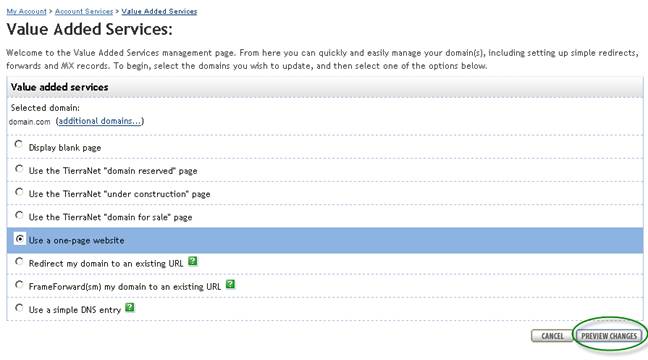The width and height of the screenshot is (648, 360).
Task: Open Value Added Services breadcrumb link
Action: [x=159, y=12]
